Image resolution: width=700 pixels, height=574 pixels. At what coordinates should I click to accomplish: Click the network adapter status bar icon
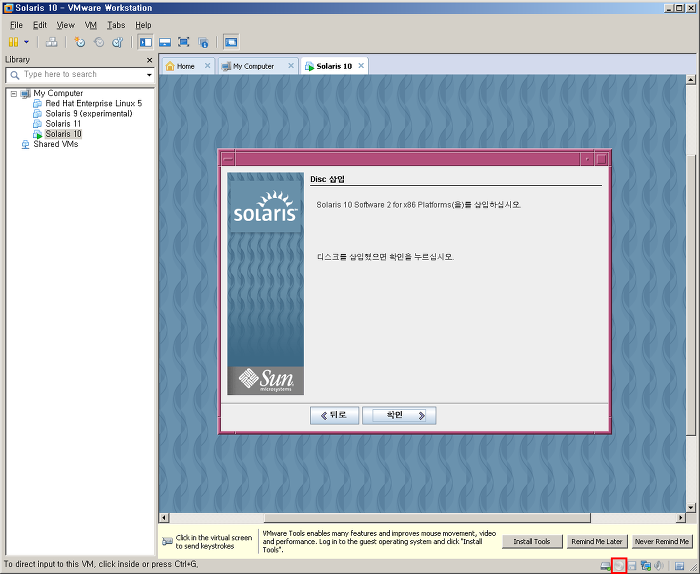[646, 566]
